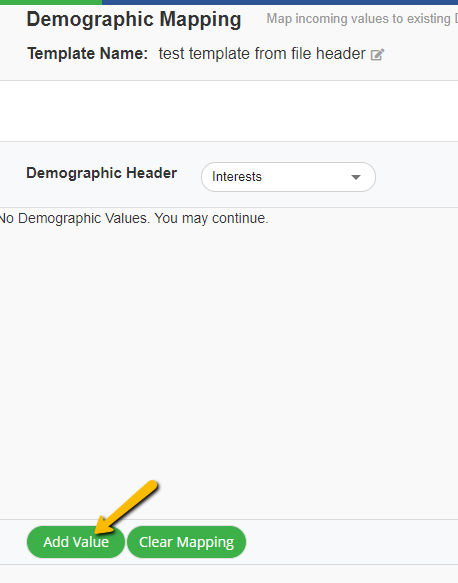Click the Template Name label
This screenshot has width=458, height=583.
point(87,54)
